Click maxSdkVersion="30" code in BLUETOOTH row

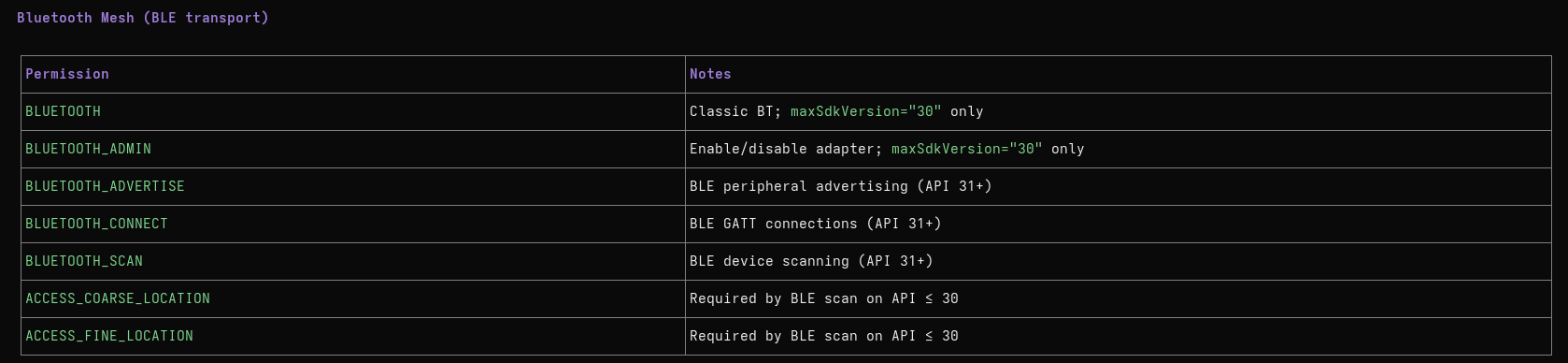click(866, 111)
